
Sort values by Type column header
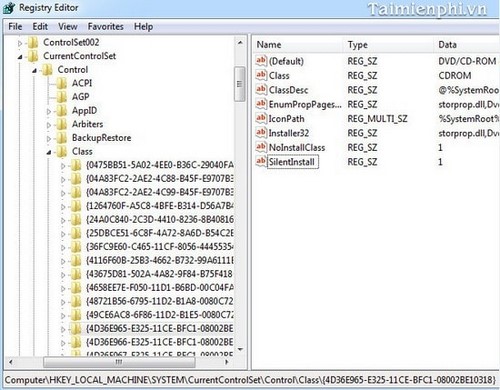(x=389, y=45)
